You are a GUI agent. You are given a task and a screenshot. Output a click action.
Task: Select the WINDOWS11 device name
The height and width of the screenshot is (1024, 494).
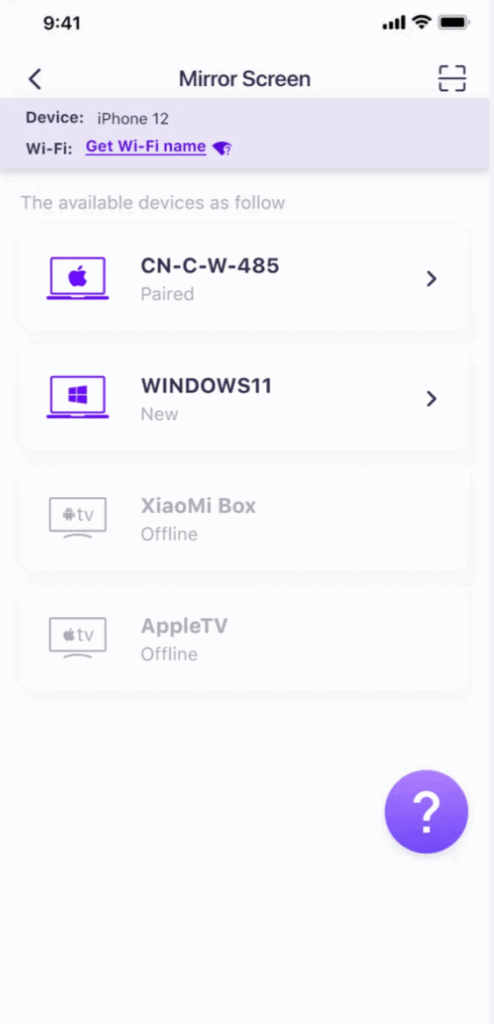tap(206, 386)
